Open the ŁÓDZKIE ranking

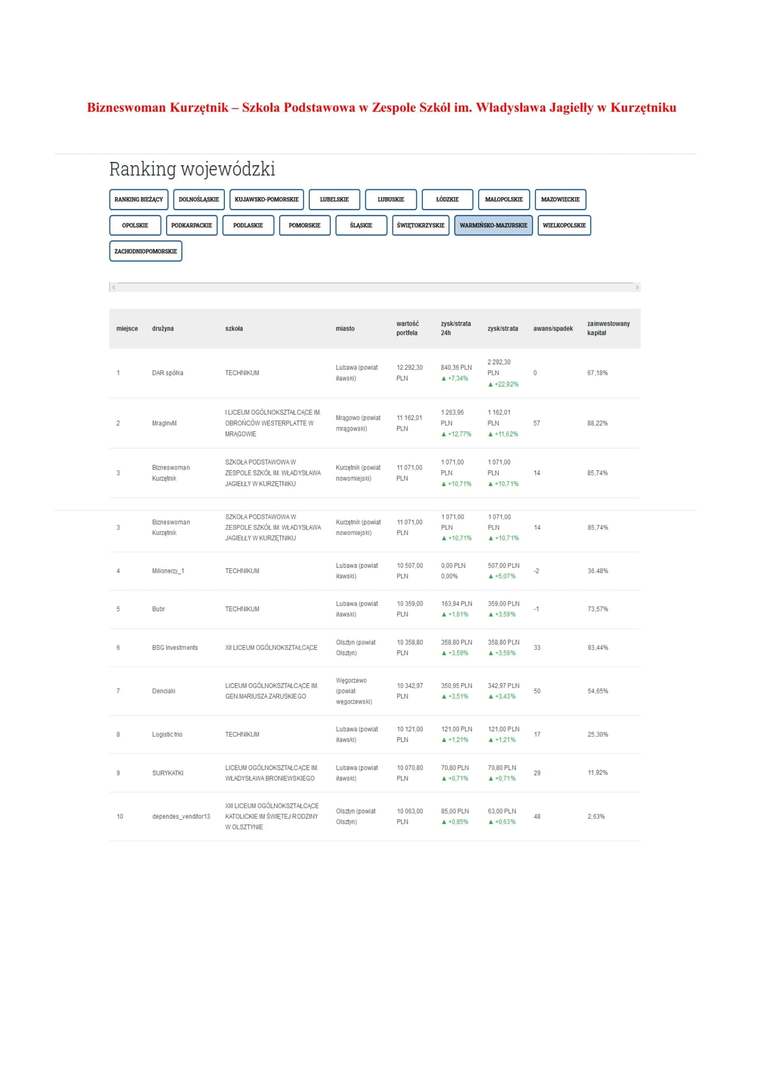point(447,199)
